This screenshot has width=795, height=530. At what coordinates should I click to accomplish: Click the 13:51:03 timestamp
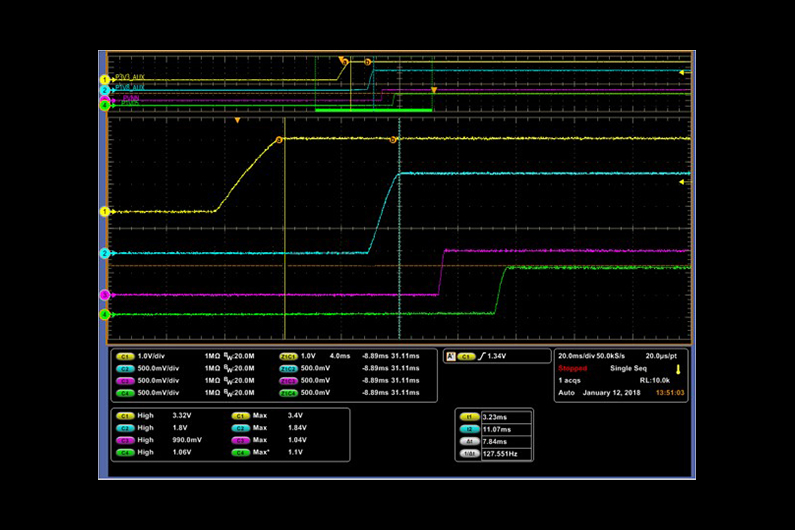pyautogui.click(x=670, y=393)
